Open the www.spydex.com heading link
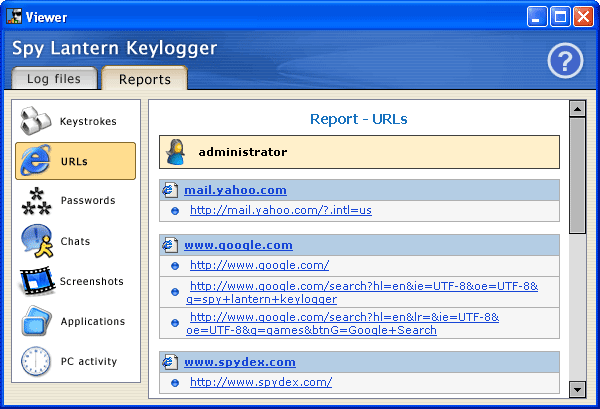 (240, 362)
